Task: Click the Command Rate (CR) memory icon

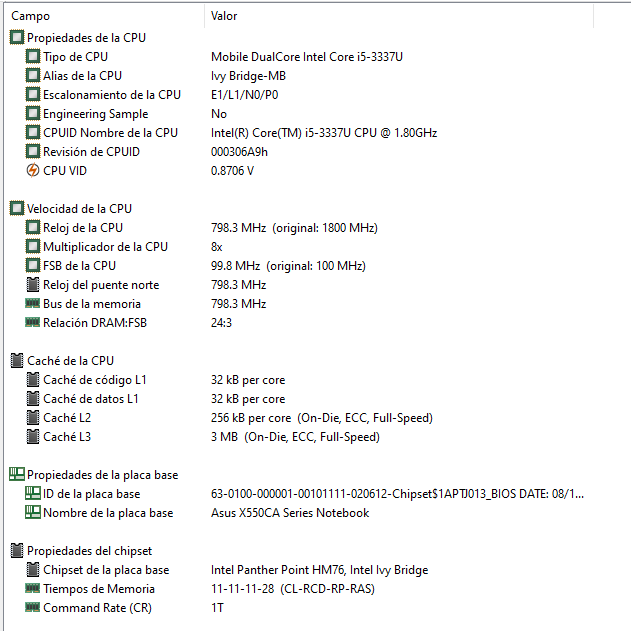Action: coord(33,607)
